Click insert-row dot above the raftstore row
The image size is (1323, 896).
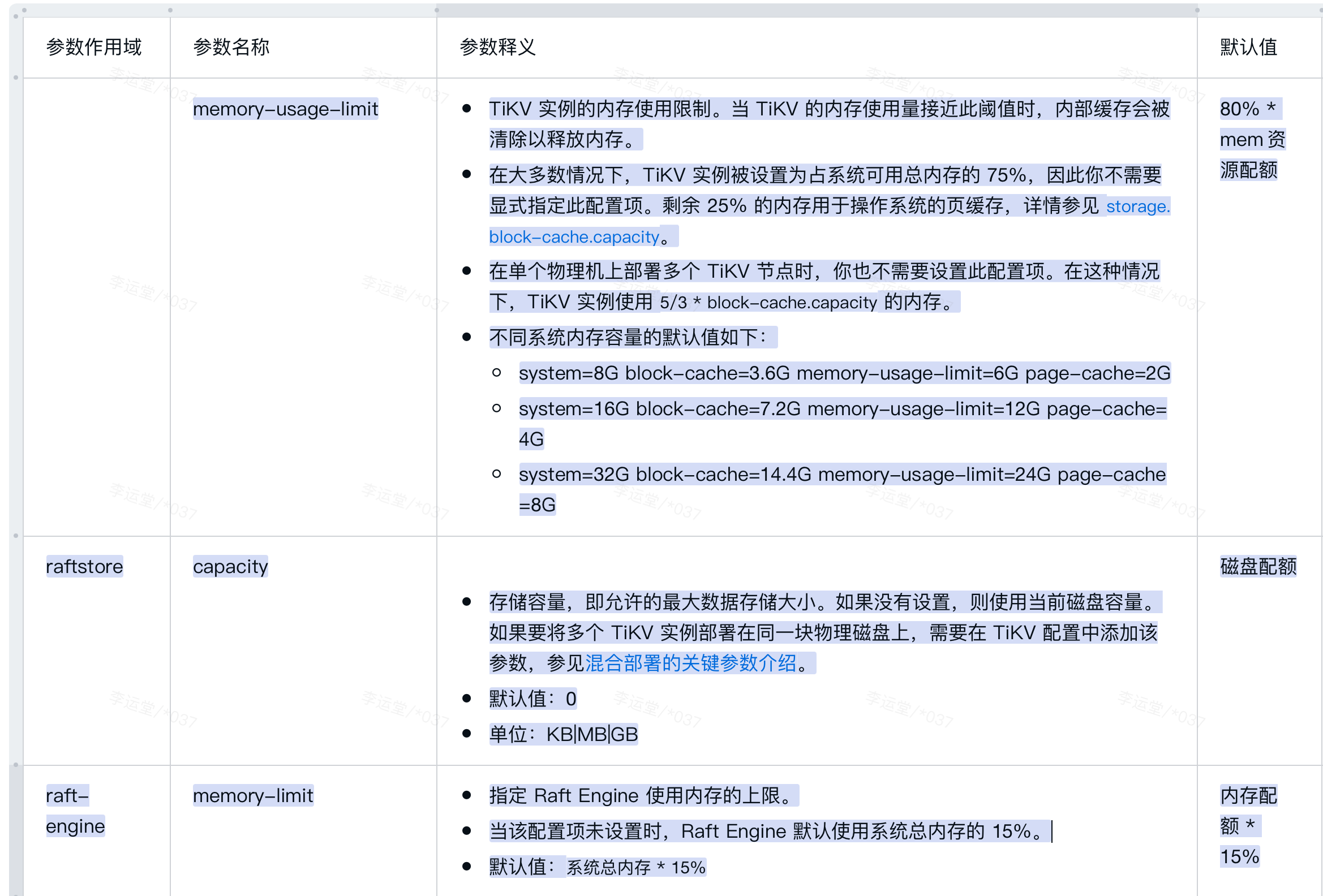(16, 535)
